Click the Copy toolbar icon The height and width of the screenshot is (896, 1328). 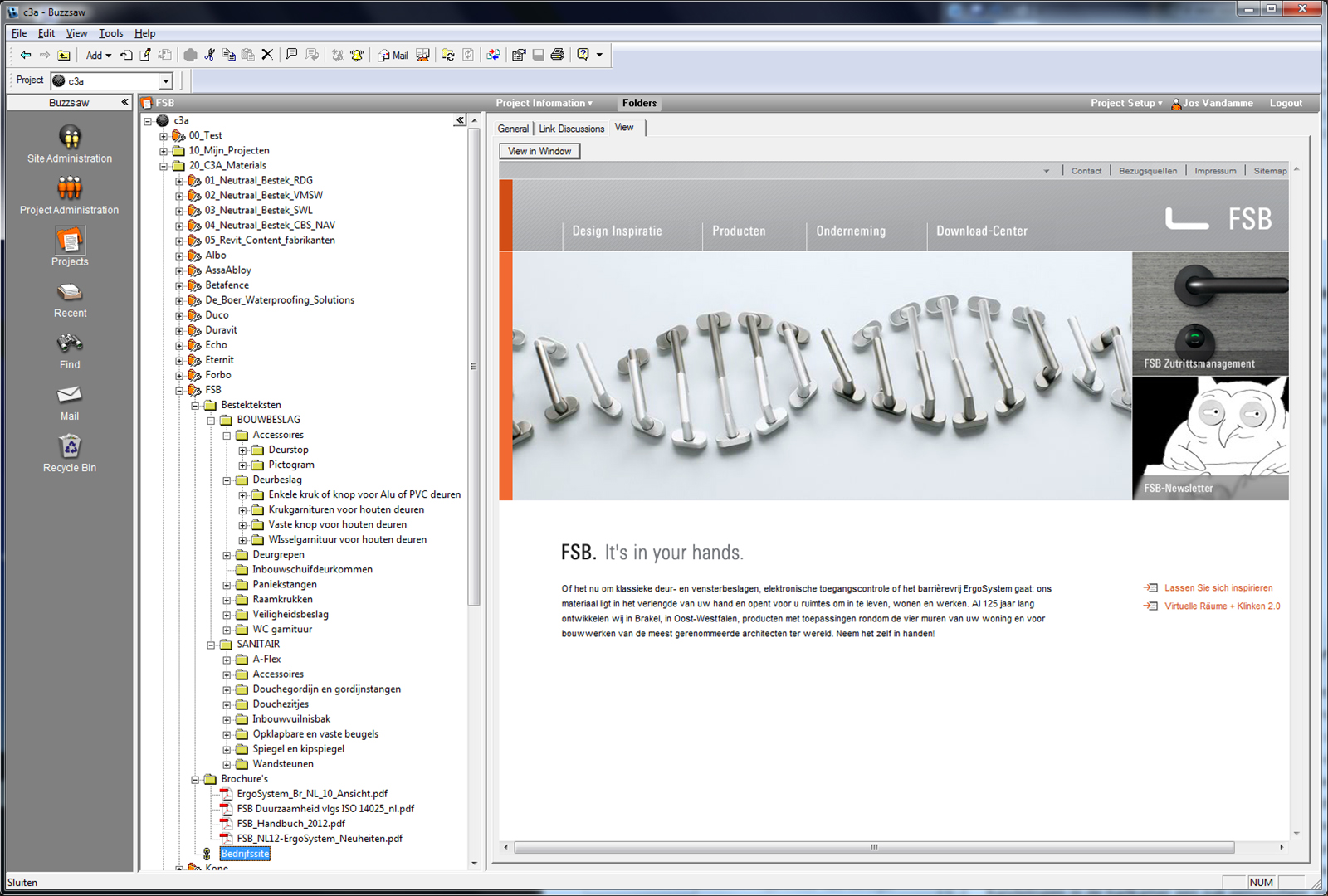point(229,55)
